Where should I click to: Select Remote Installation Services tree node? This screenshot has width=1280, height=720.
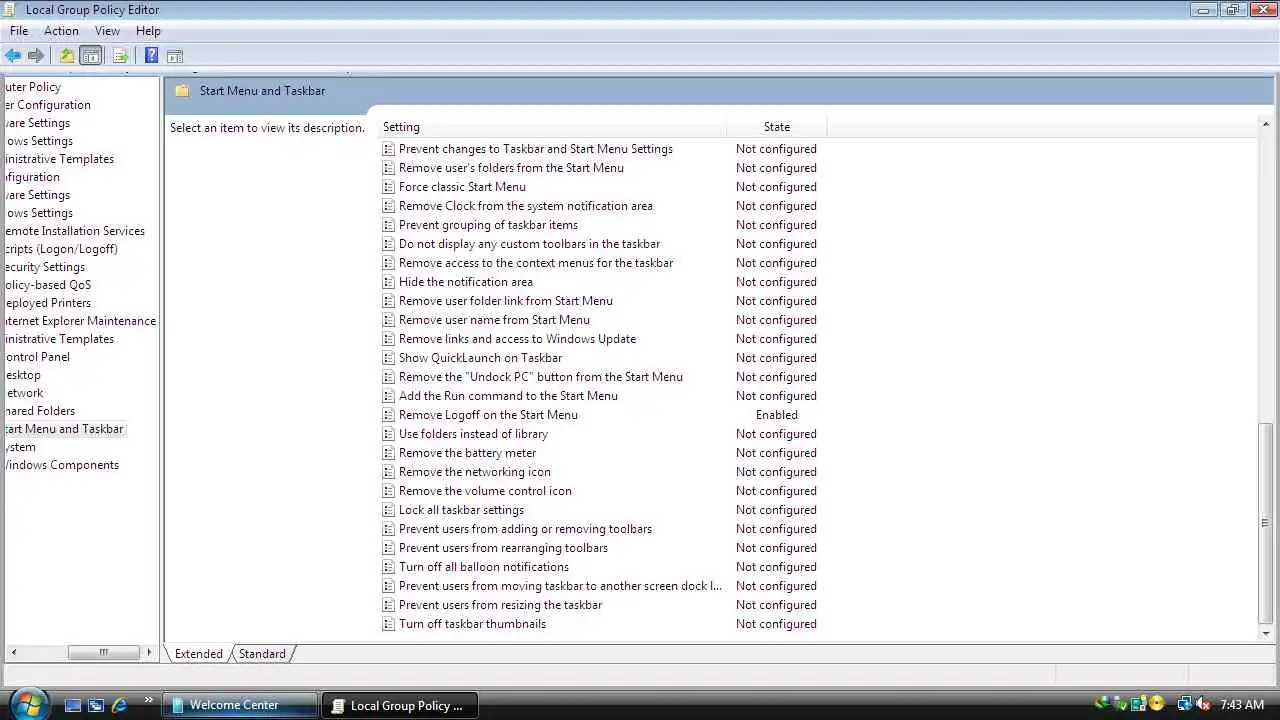pyautogui.click(x=74, y=231)
